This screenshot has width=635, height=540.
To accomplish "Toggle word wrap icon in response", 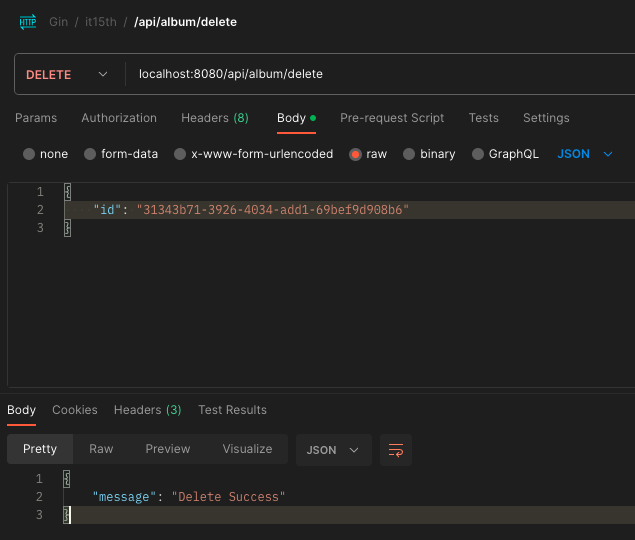I will pyautogui.click(x=396, y=450).
